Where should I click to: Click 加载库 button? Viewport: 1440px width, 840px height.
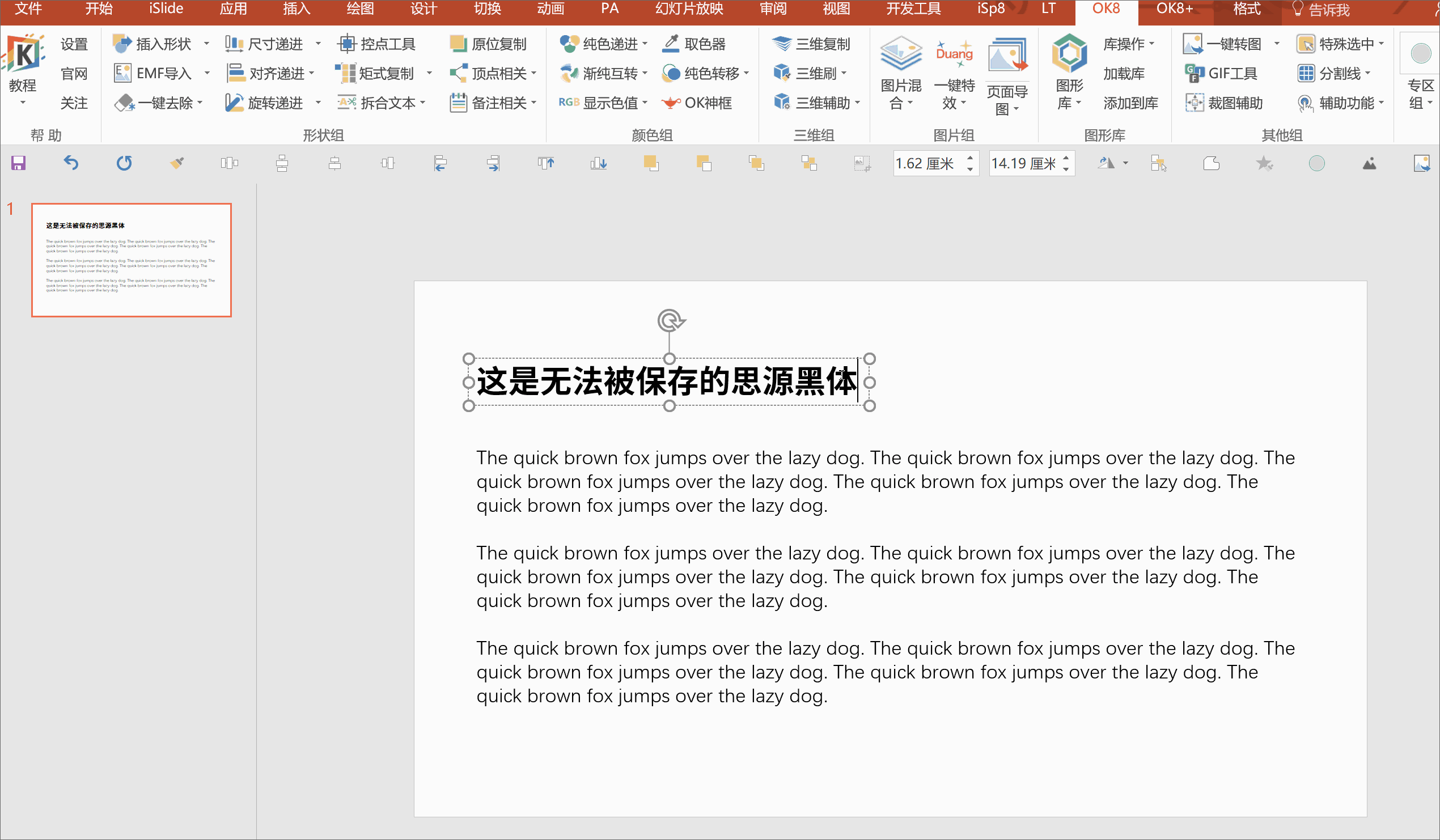[1124, 74]
